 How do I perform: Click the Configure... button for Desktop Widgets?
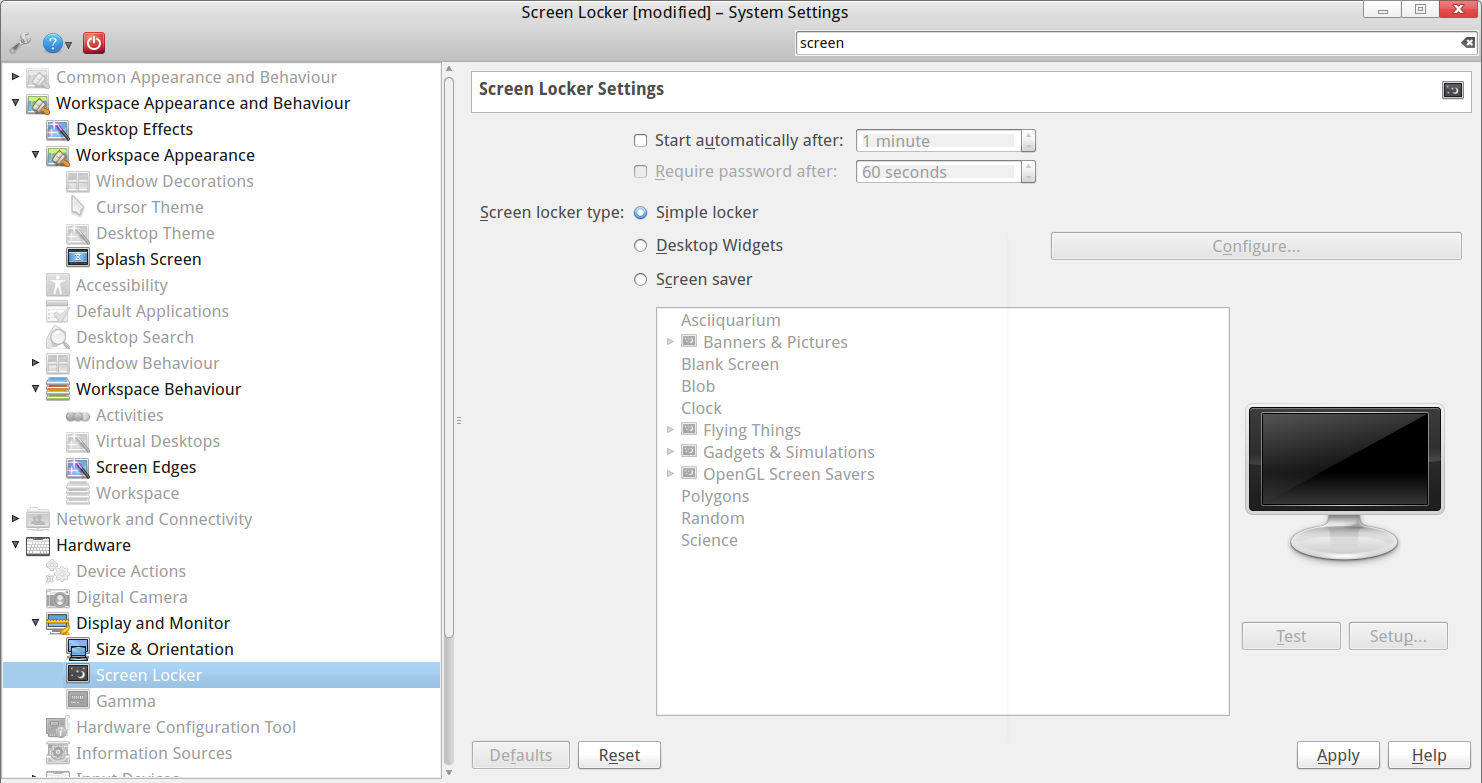1256,246
